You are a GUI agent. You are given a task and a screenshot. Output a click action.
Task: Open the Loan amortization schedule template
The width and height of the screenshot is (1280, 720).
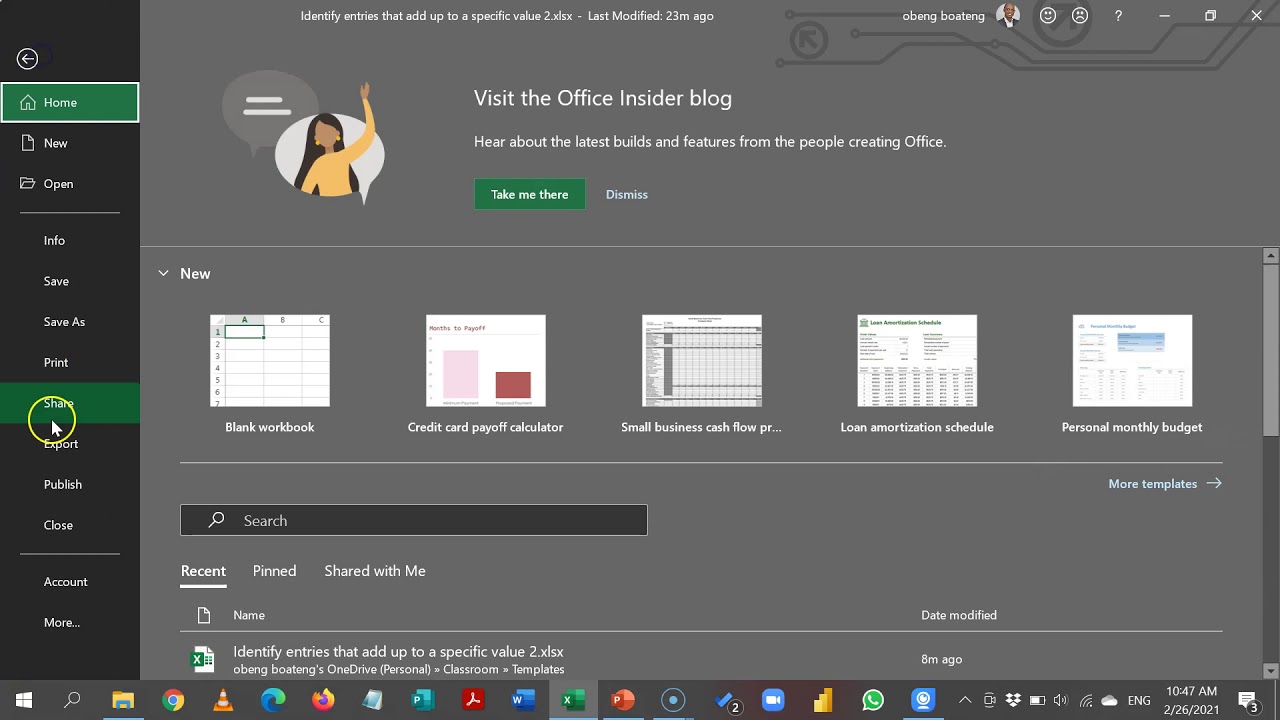(917, 375)
